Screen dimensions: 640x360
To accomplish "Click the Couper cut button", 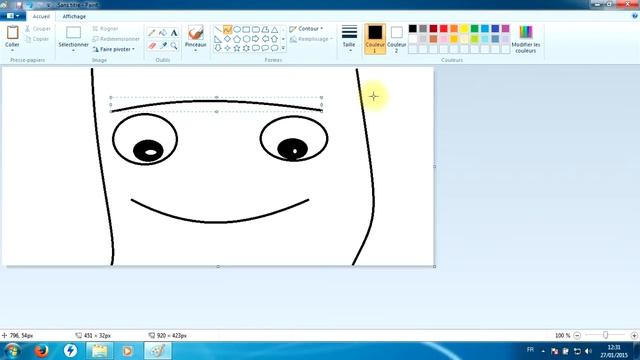I will coord(38,29).
